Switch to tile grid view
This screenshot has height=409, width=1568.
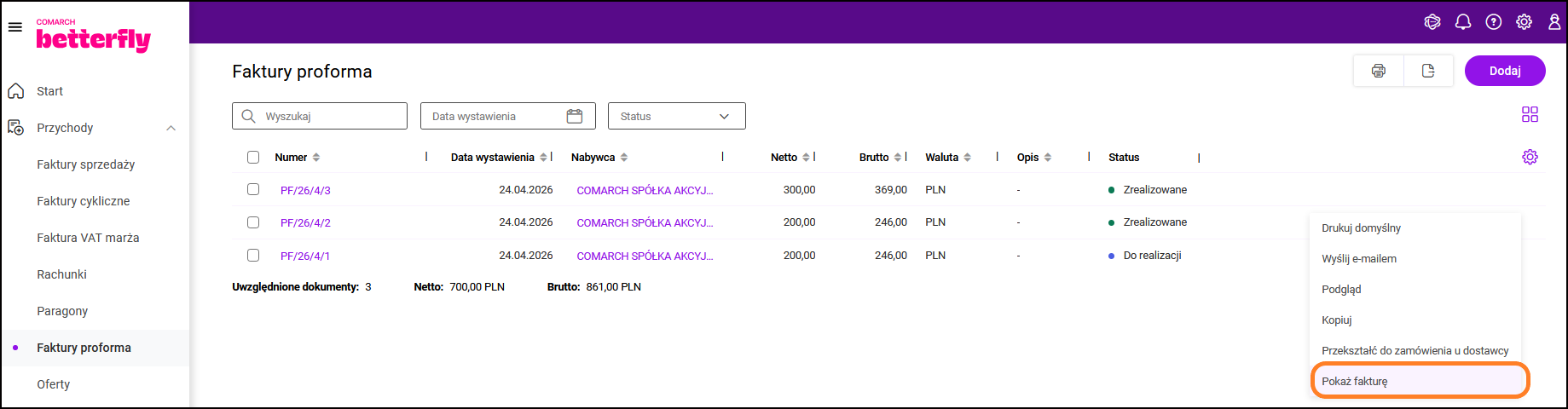1530,114
